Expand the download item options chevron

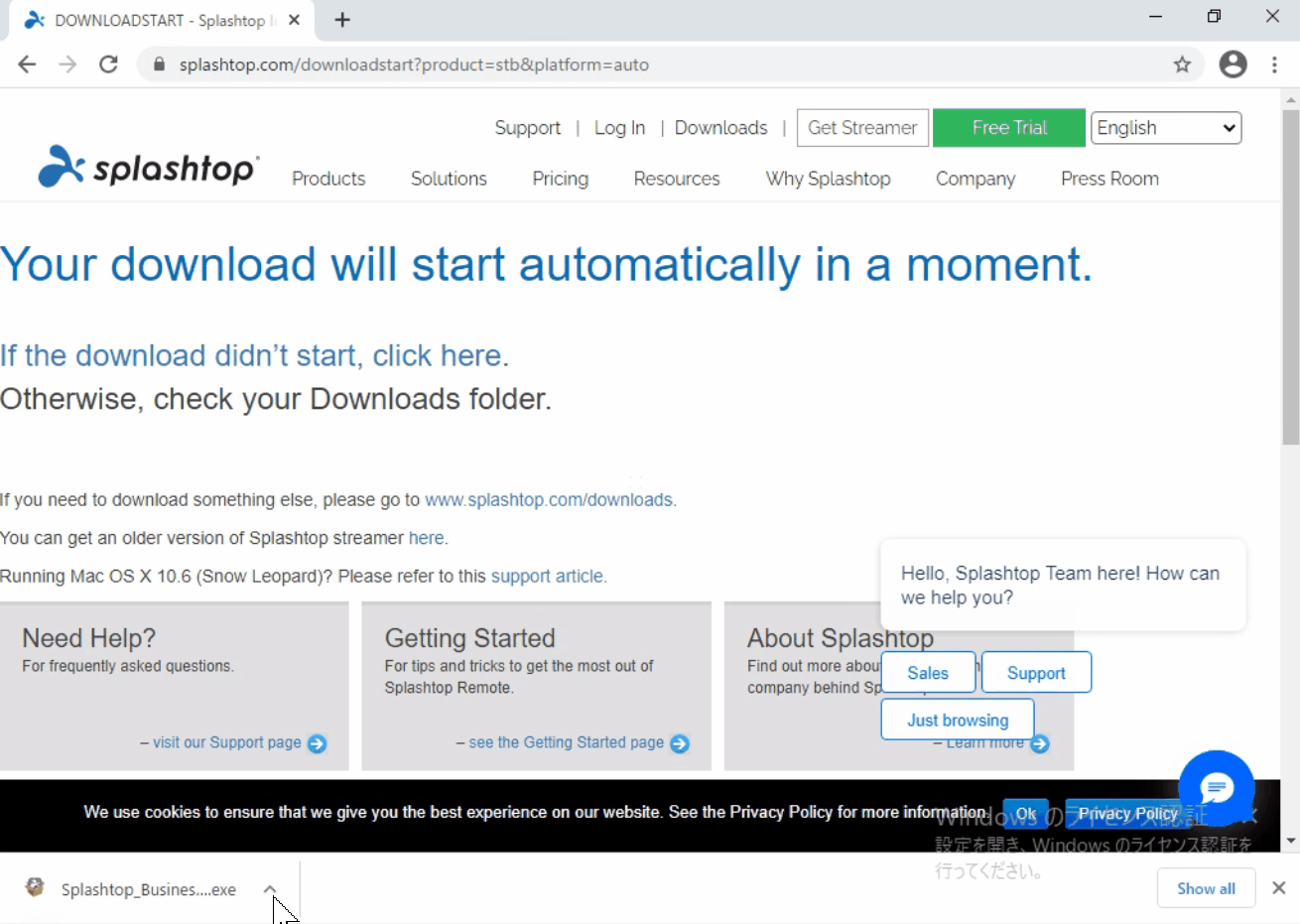point(270,889)
